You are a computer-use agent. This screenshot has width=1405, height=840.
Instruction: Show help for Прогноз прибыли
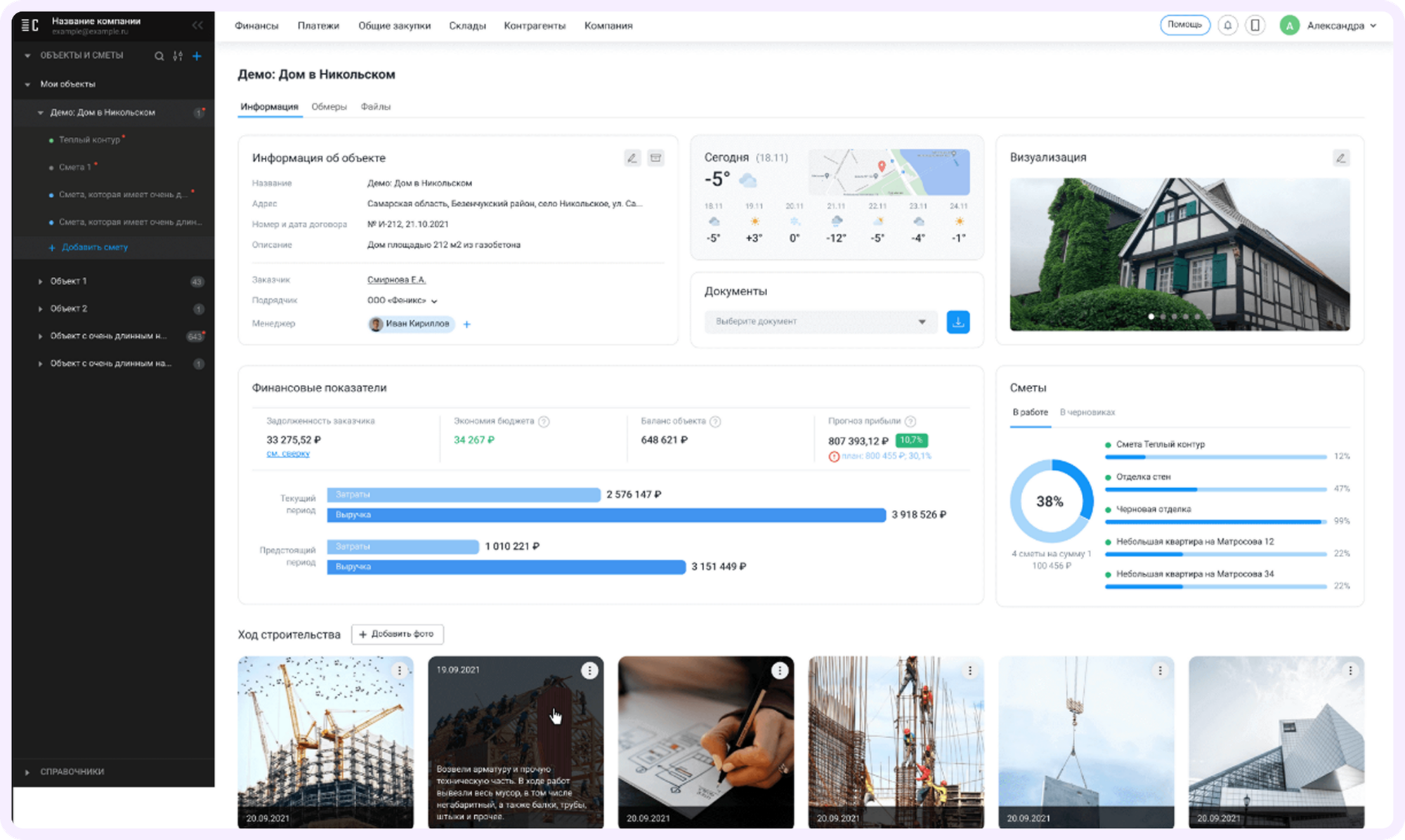[910, 421]
